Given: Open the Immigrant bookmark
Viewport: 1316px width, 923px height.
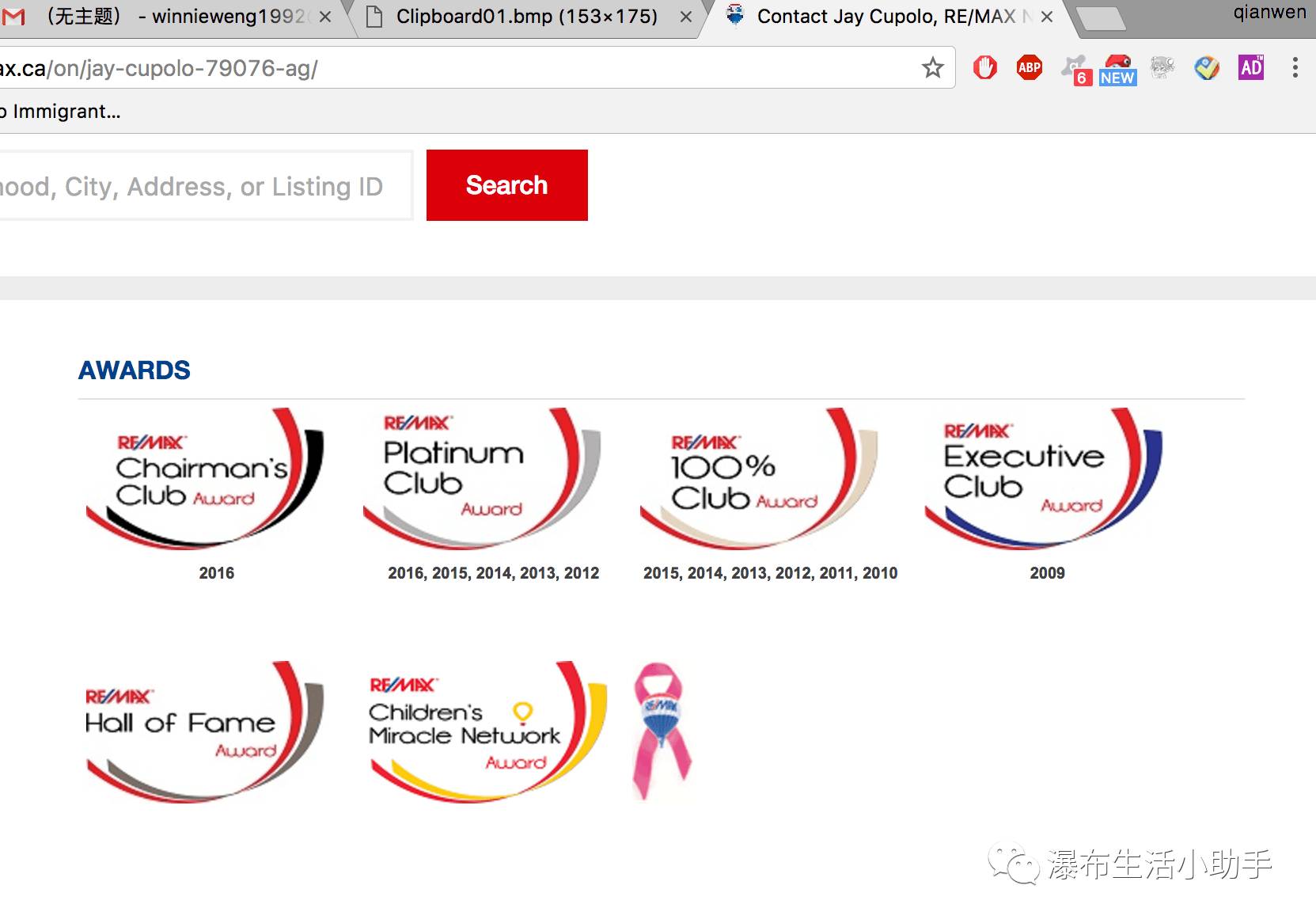Looking at the screenshot, I should pyautogui.click(x=60, y=112).
